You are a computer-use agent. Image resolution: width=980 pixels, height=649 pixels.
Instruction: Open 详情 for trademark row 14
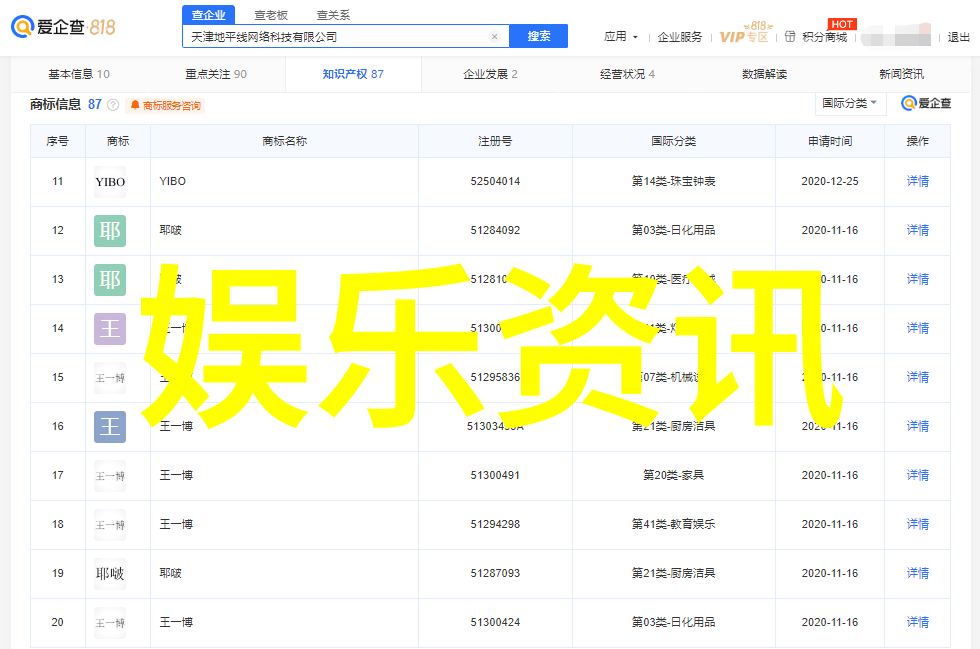(x=918, y=328)
